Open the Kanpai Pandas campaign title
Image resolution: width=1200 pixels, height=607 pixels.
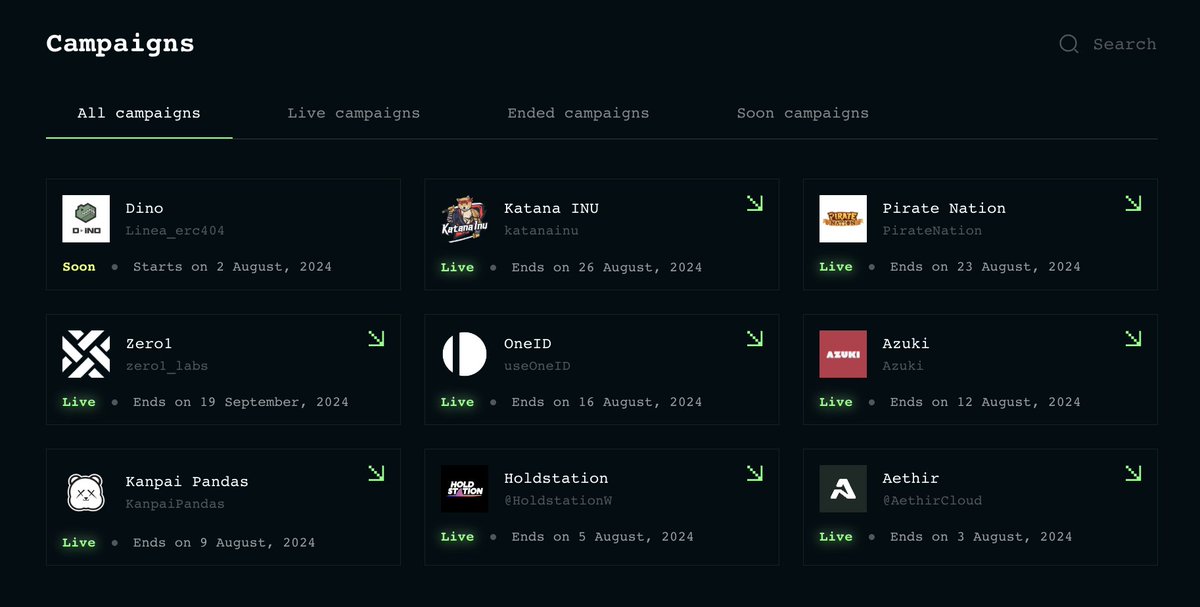[x=187, y=481]
